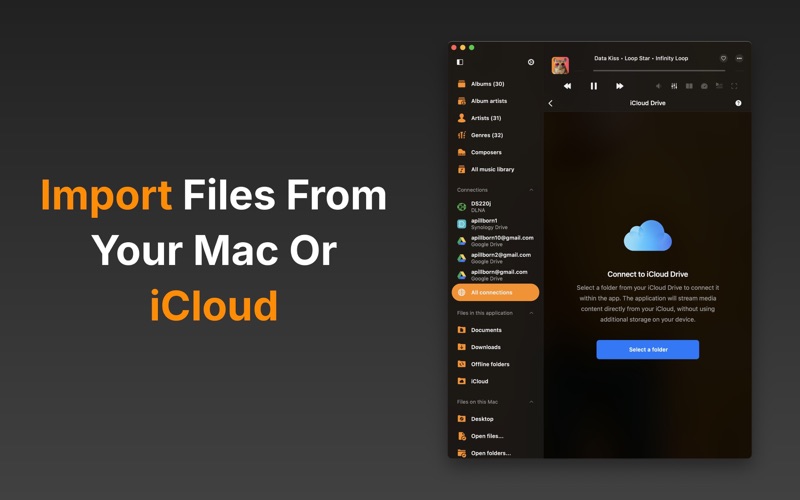The height and width of the screenshot is (500, 800).
Task: Pause the playing track
Action: pos(593,86)
